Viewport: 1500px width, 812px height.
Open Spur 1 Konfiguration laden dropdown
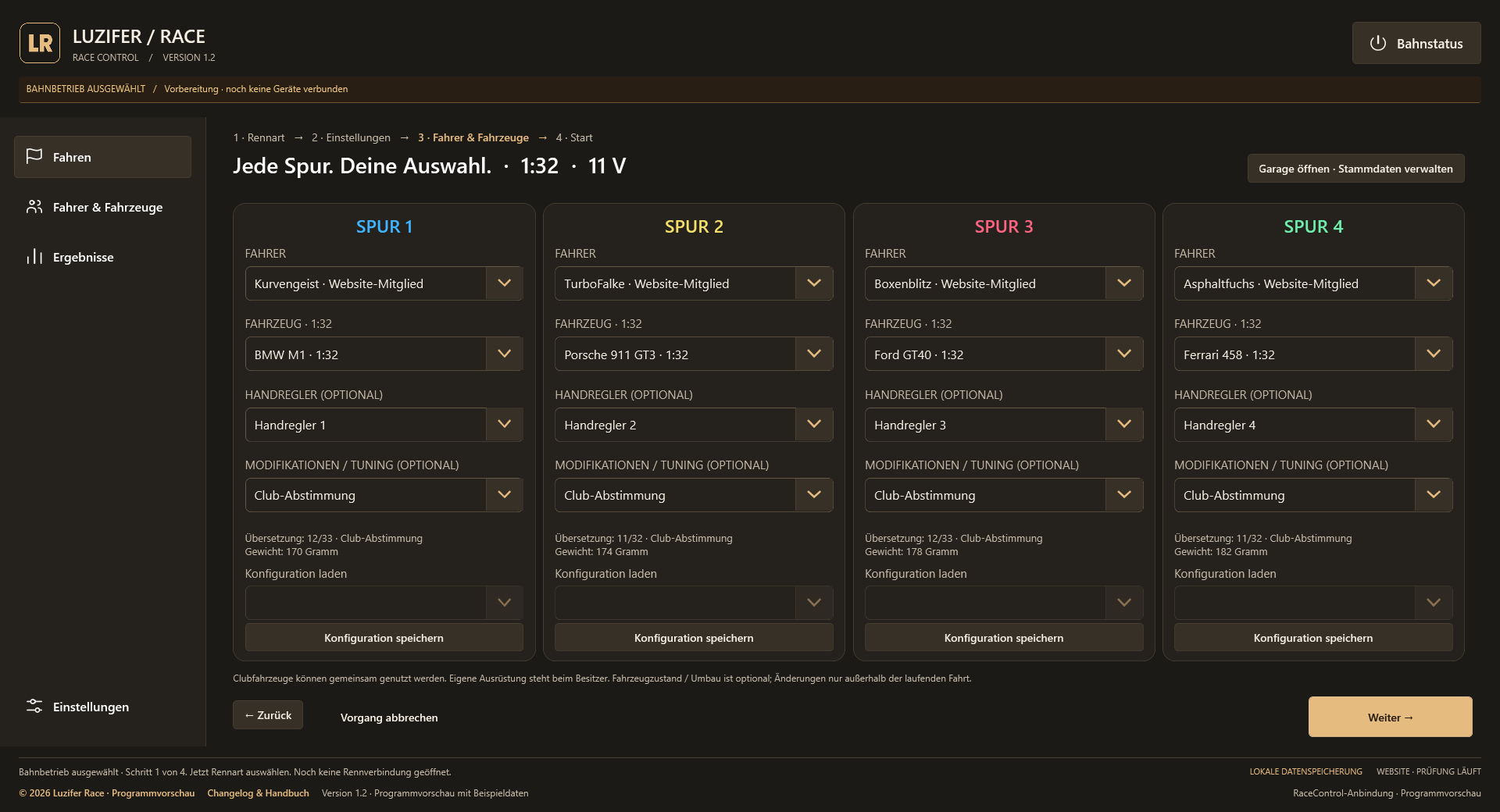(384, 603)
